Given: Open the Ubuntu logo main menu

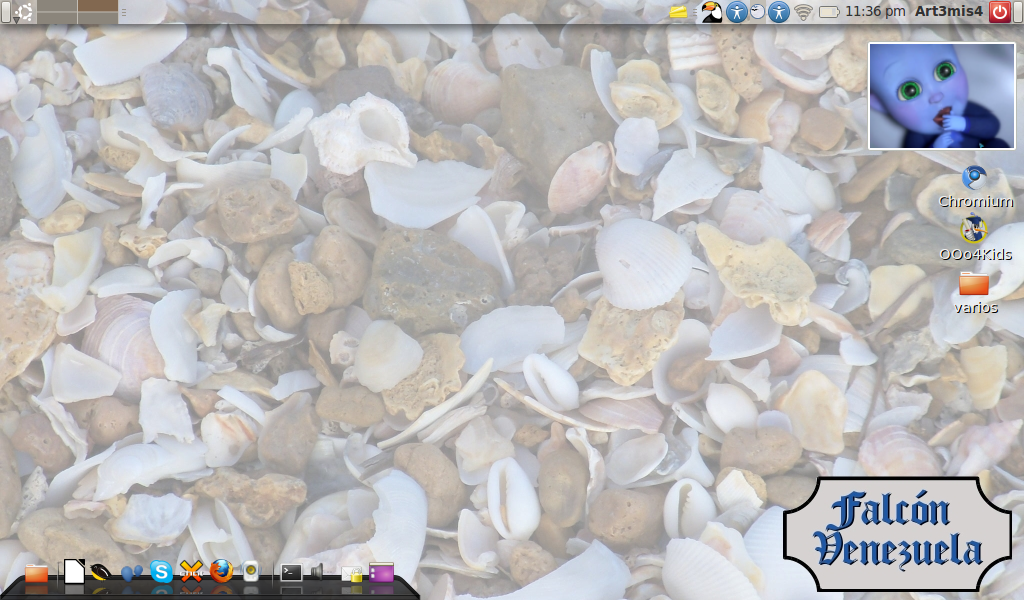Looking at the screenshot, I should 23,12.
